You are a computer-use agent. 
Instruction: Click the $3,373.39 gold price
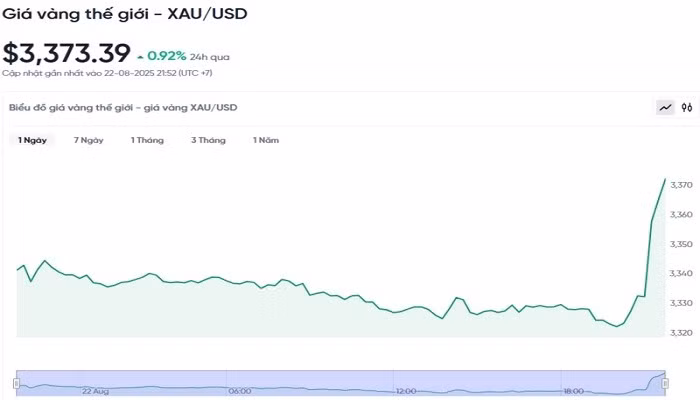tap(66, 52)
